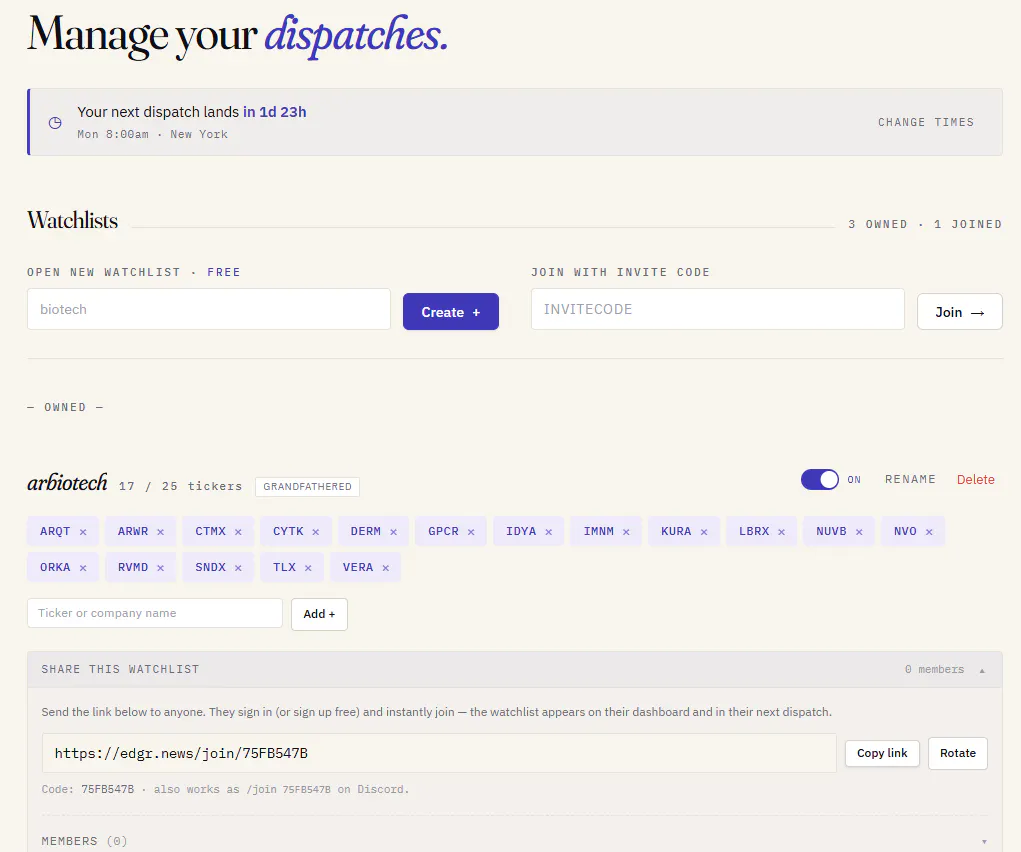The width and height of the screenshot is (1021, 852).
Task: Click the '17 / 25 tickers' count
Action: [180, 487]
